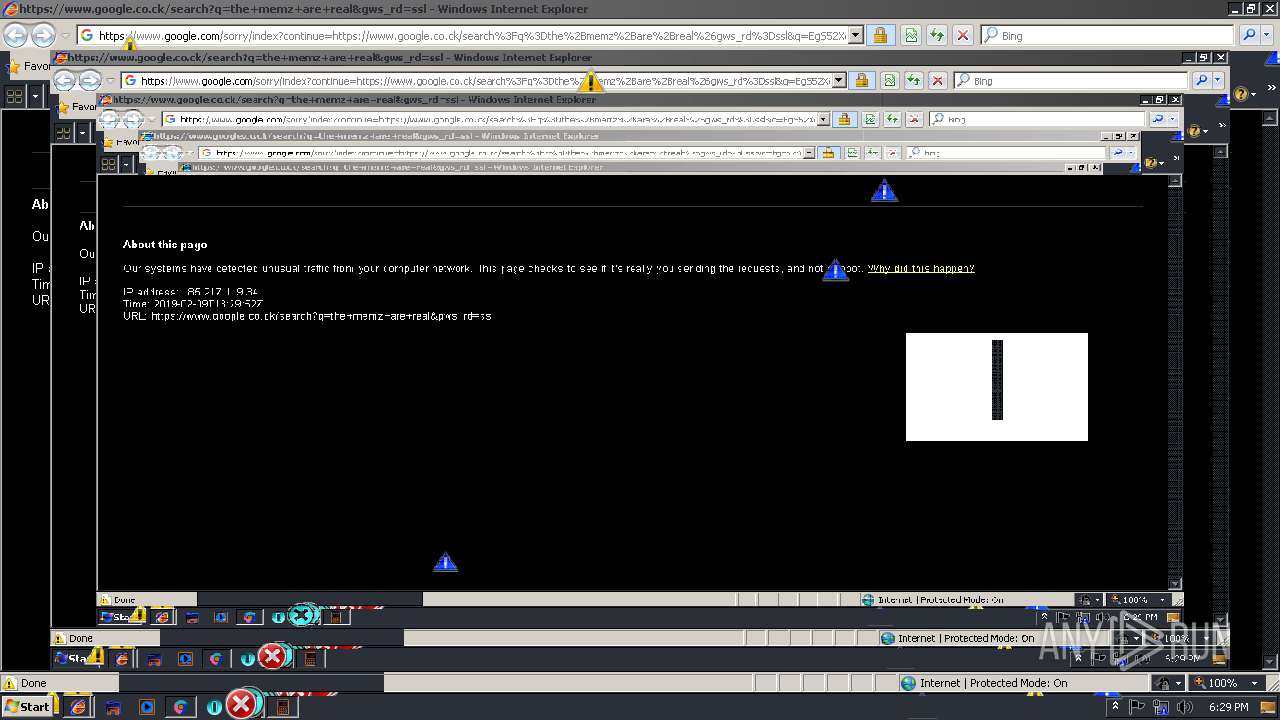Click the second nested Bing search box

pyautogui.click(x=1073, y=81)
